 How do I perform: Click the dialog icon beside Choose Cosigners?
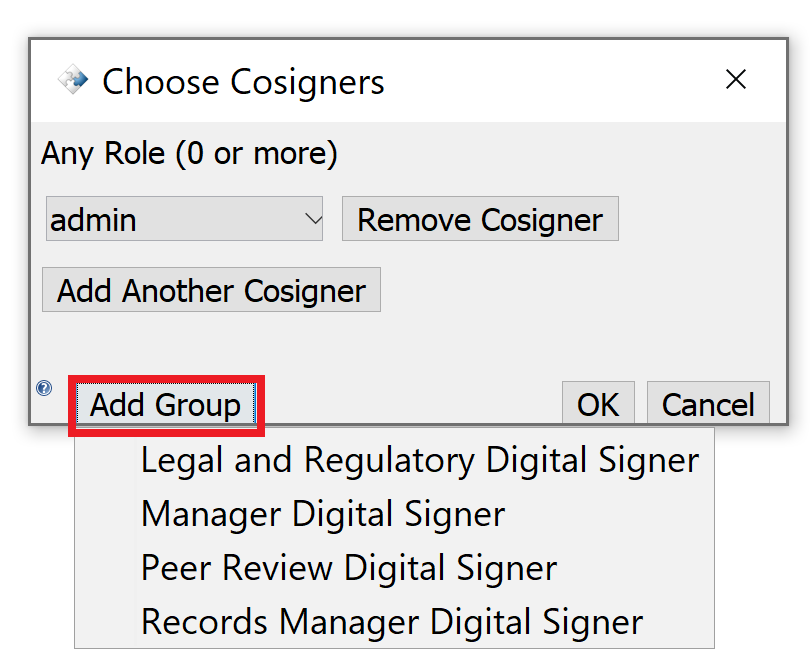tap(73, 81)
